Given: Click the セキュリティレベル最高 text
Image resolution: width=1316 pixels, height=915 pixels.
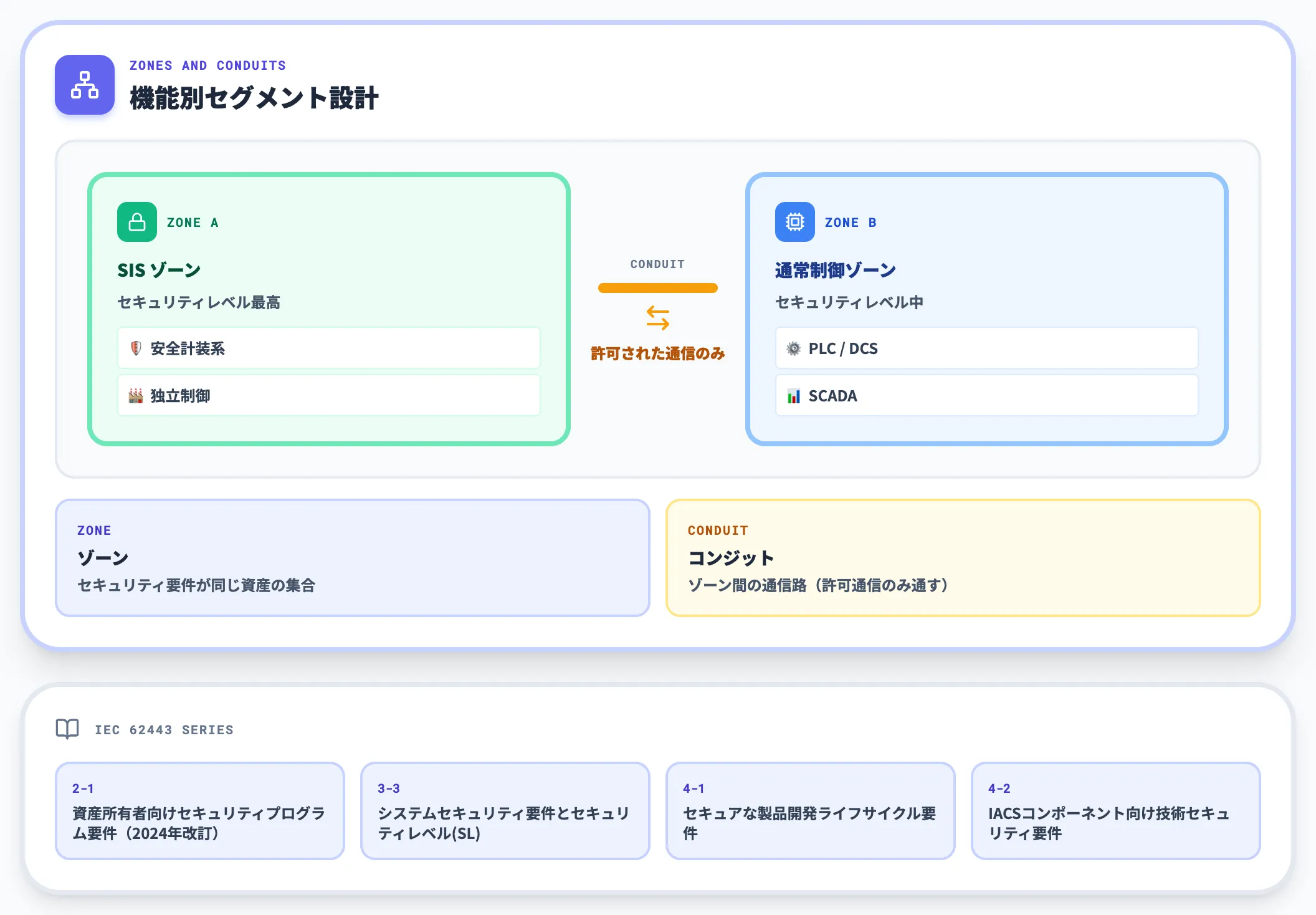Looking at the screenshot, I should coord(199,302).
